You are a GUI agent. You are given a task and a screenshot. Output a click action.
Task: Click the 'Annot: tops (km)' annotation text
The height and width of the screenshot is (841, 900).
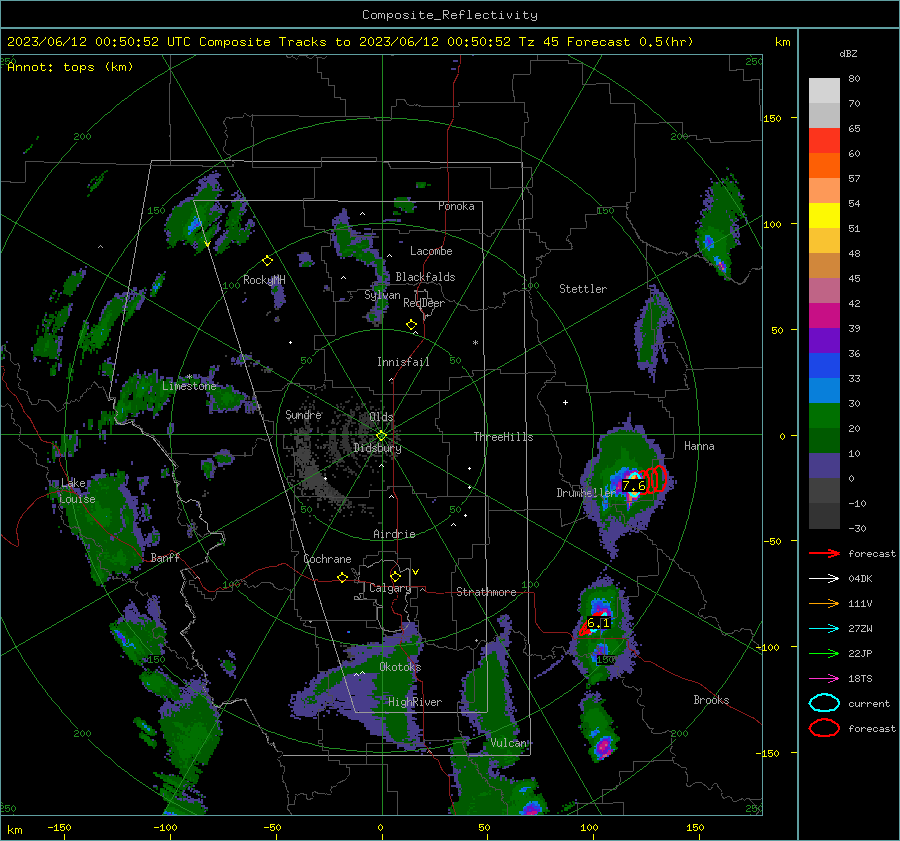70,67
